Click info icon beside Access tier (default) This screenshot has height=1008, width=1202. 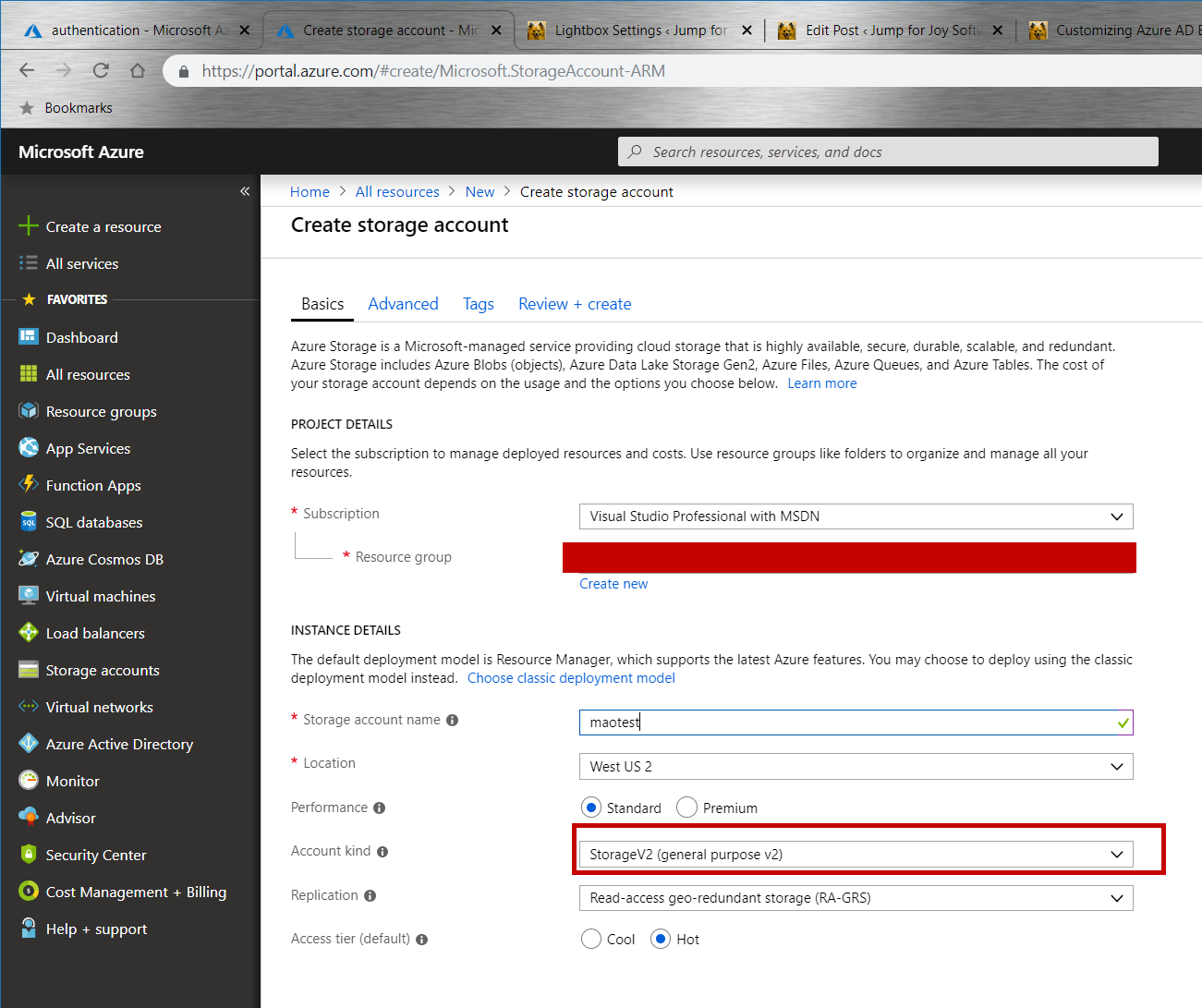pyautogui.click(x=421, y=940)
